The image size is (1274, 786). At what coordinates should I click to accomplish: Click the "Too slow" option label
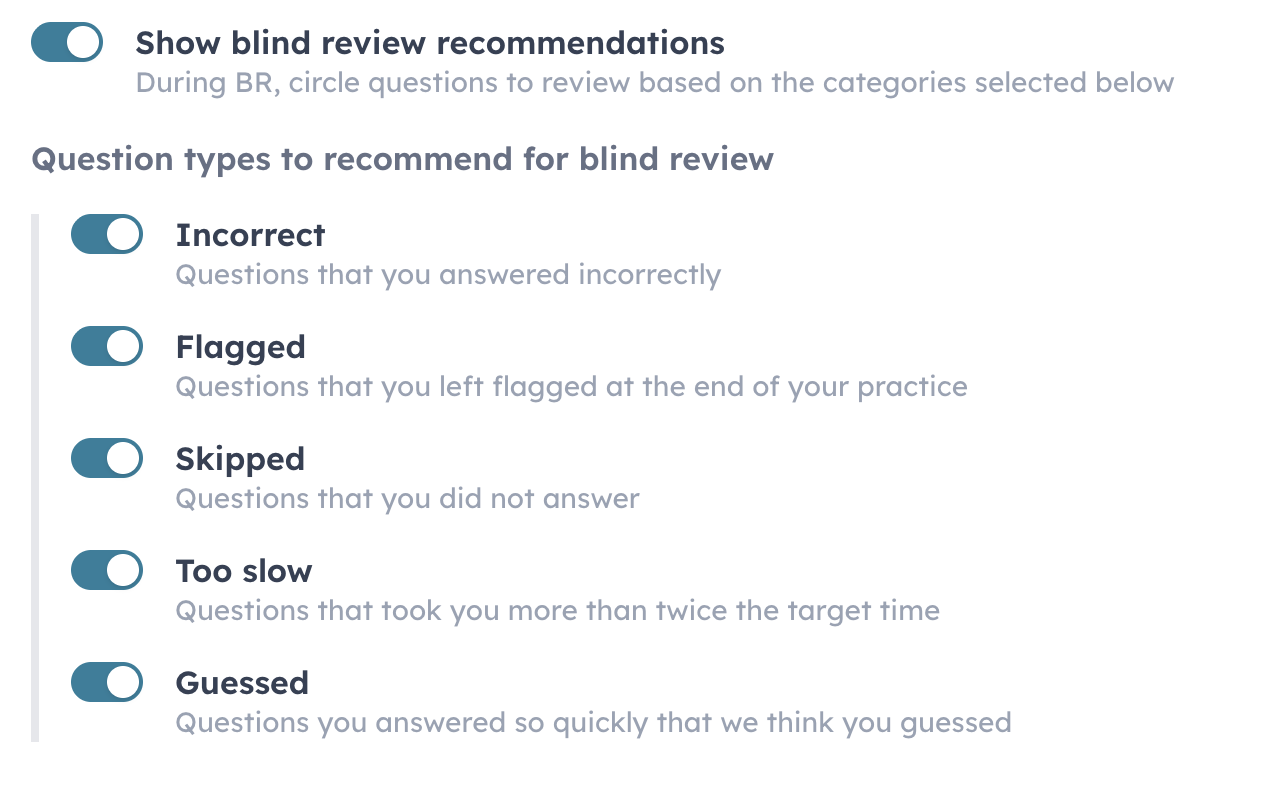244,571
